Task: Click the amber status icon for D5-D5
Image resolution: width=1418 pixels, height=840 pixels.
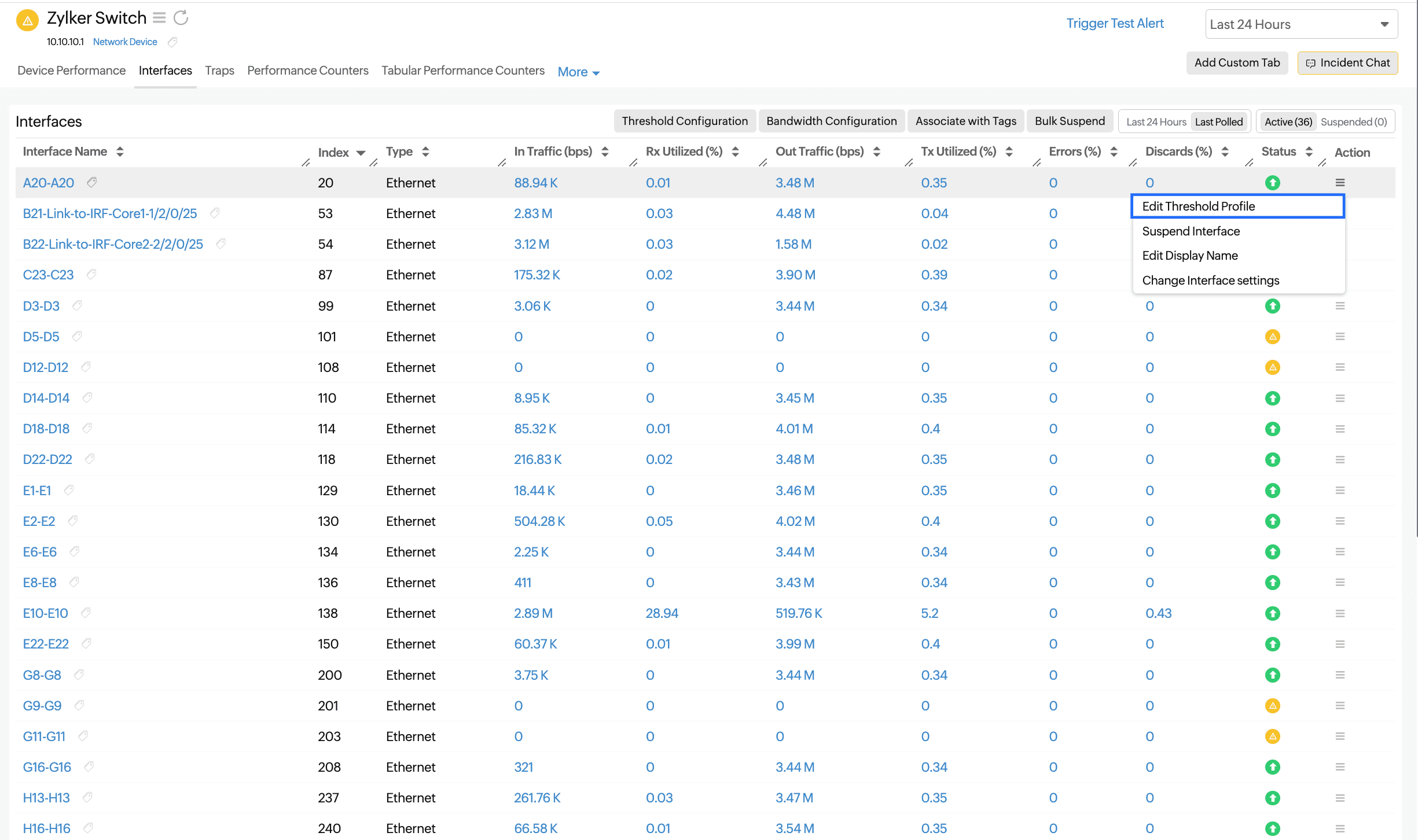Action: point(1272,335)
